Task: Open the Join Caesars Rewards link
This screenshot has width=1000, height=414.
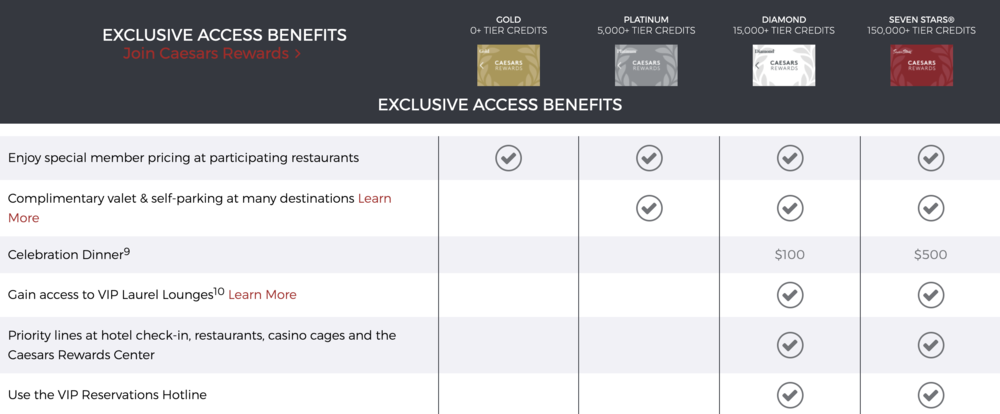Action: 212,54
